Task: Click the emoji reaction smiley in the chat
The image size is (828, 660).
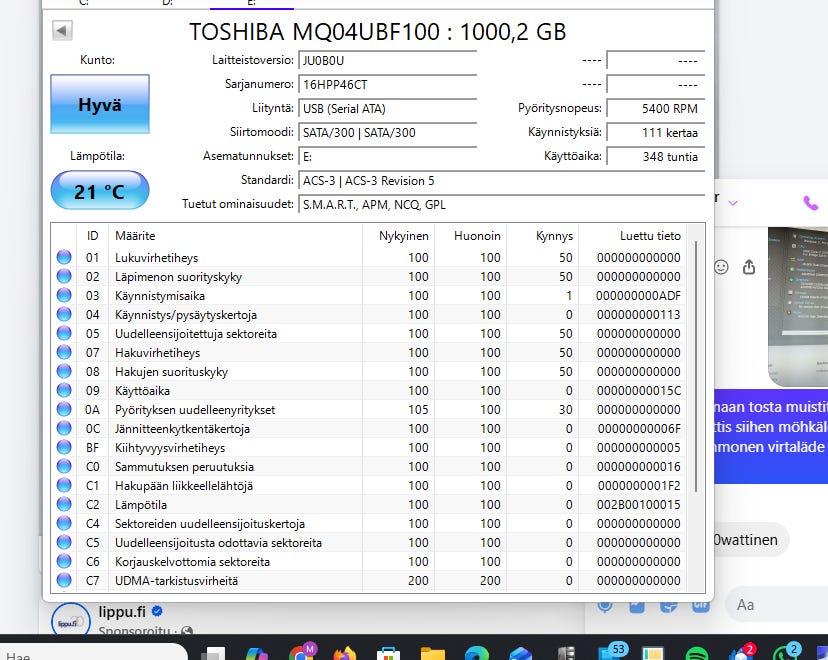Action: coord(721,267)
